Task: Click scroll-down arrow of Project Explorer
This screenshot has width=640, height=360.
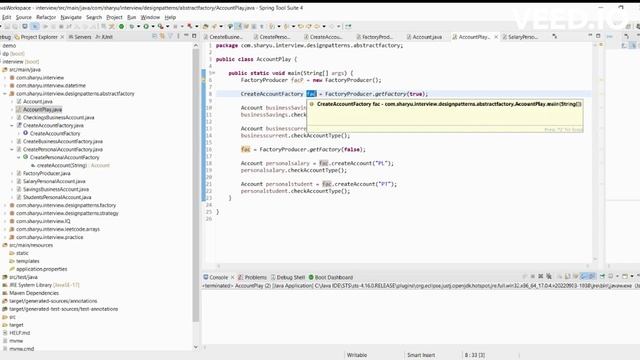Action: (196, 347)
